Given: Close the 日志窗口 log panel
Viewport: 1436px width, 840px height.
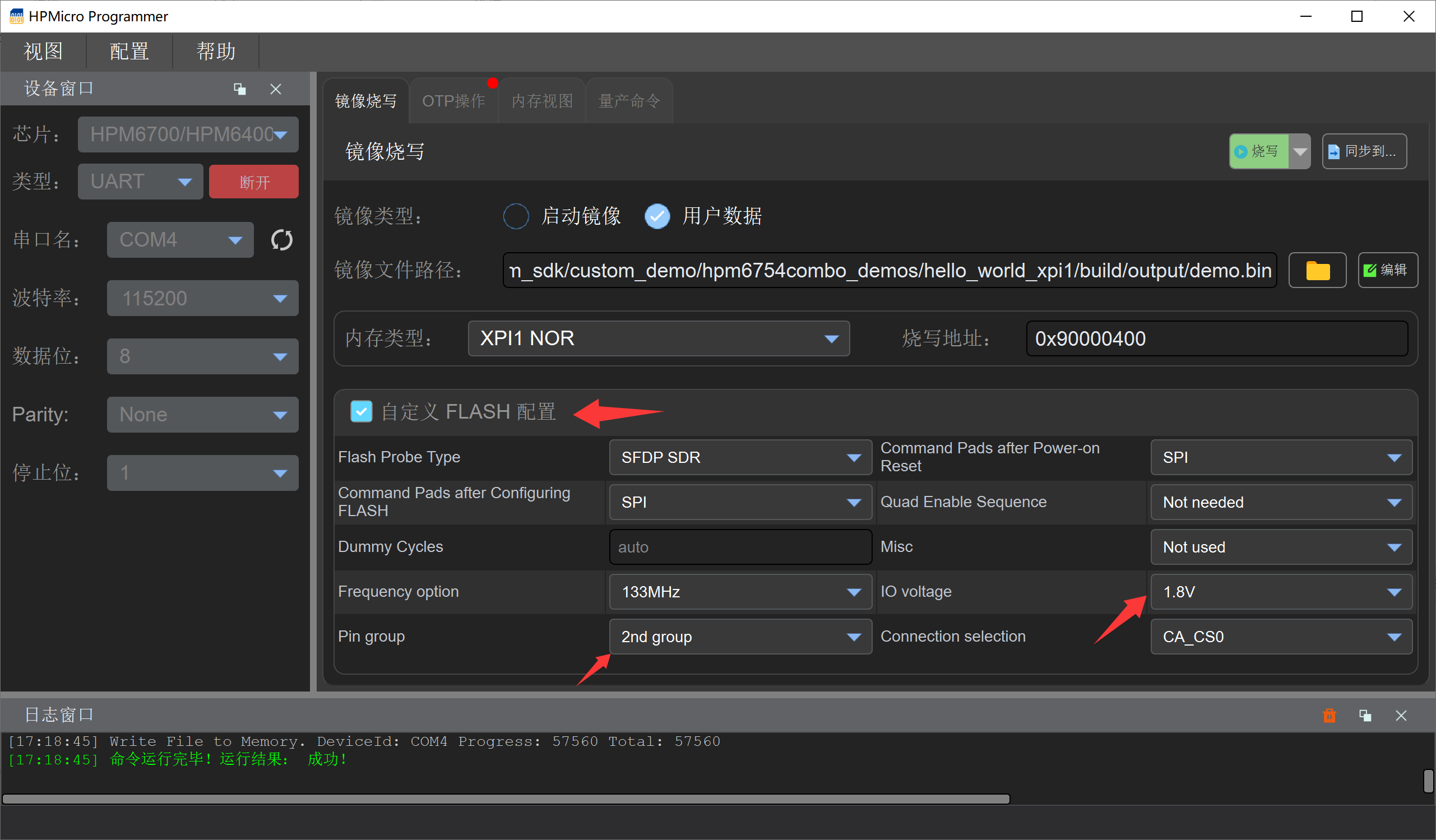Looking at the screenshot, I should click(x=1401, y=716).
